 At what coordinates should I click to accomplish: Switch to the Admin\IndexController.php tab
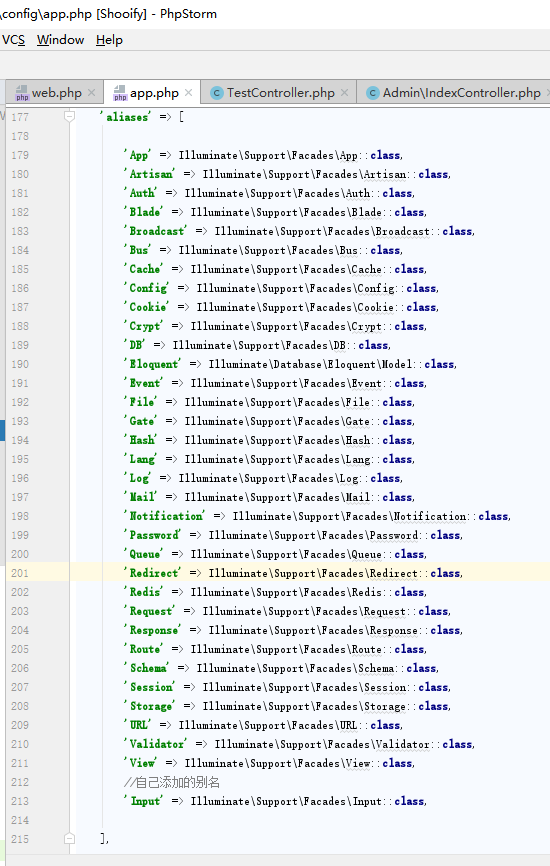click(x=462, y=93)
